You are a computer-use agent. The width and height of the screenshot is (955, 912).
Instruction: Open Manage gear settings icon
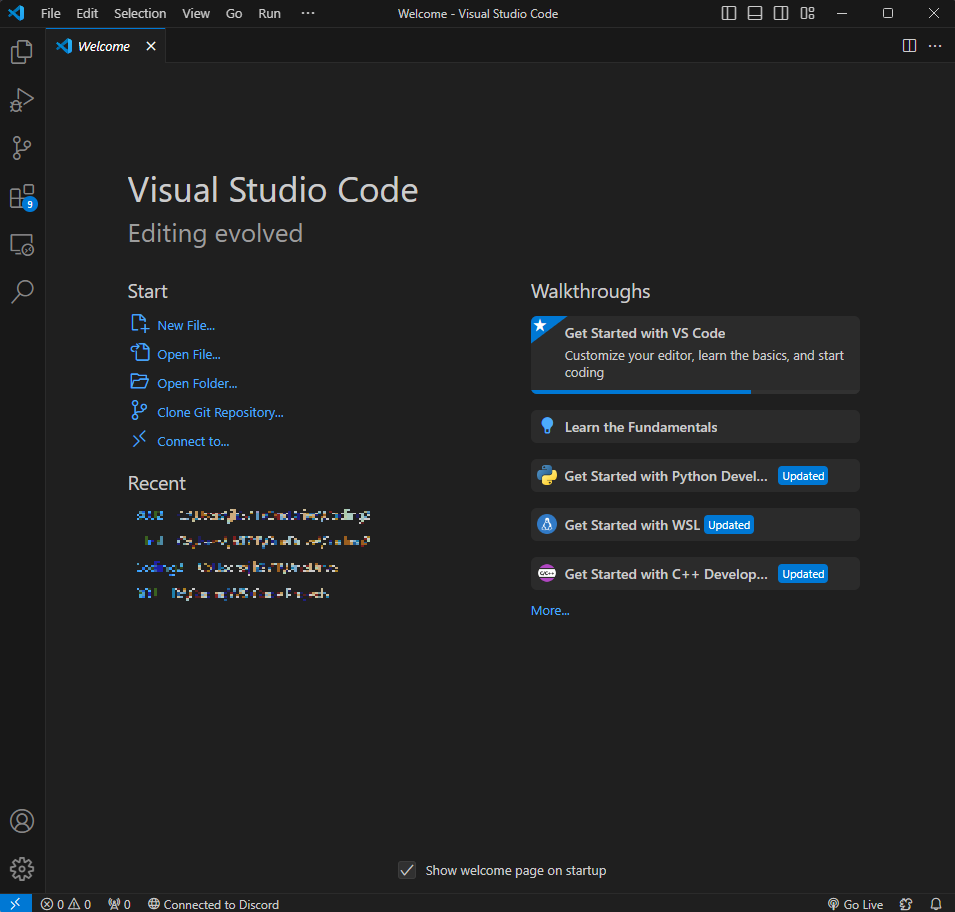22,869
